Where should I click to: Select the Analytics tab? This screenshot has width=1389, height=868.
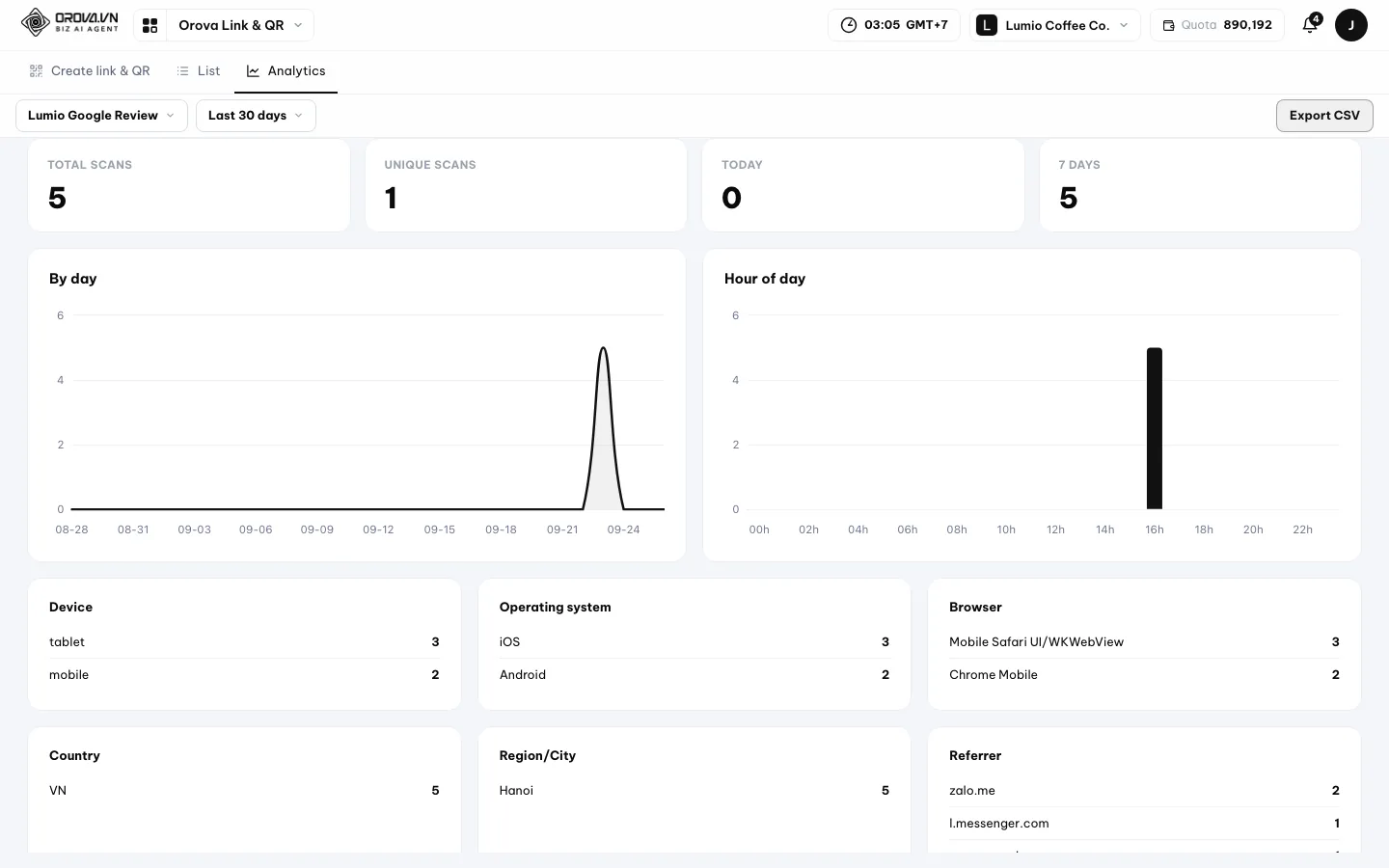(x=286, y=71)
